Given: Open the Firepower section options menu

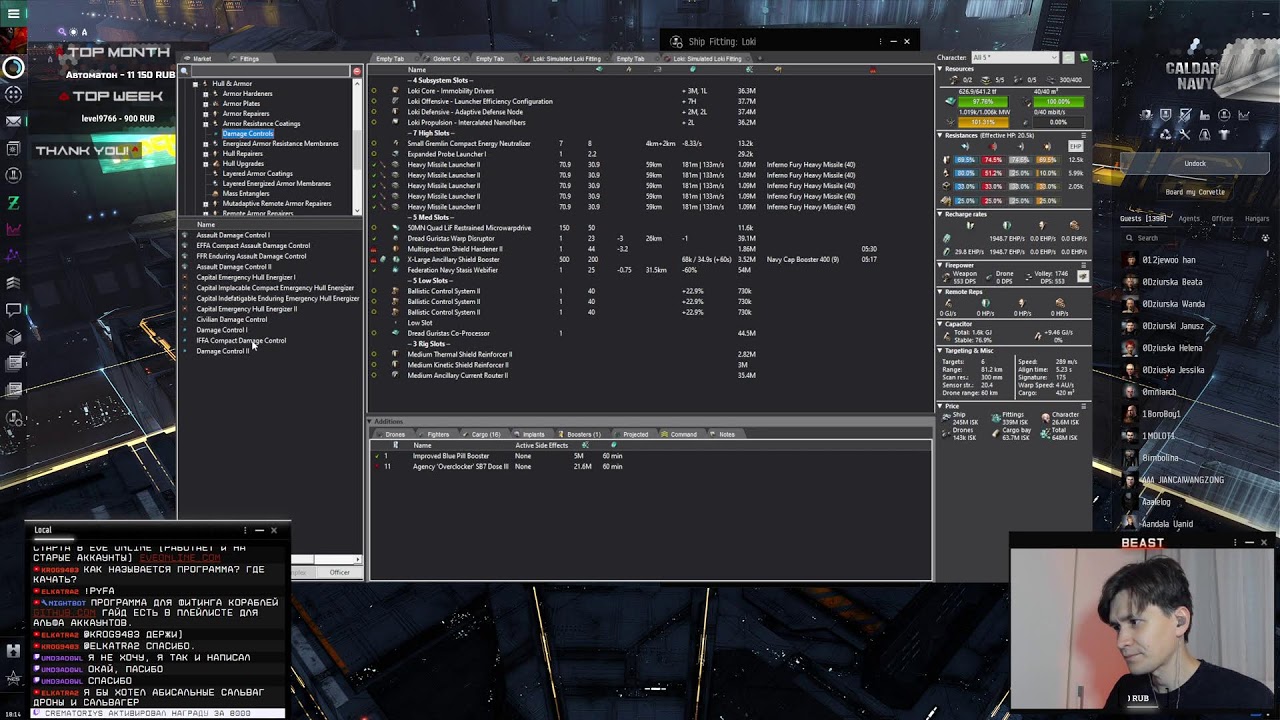Looking at the screenshot, I should pos(1085,265).
